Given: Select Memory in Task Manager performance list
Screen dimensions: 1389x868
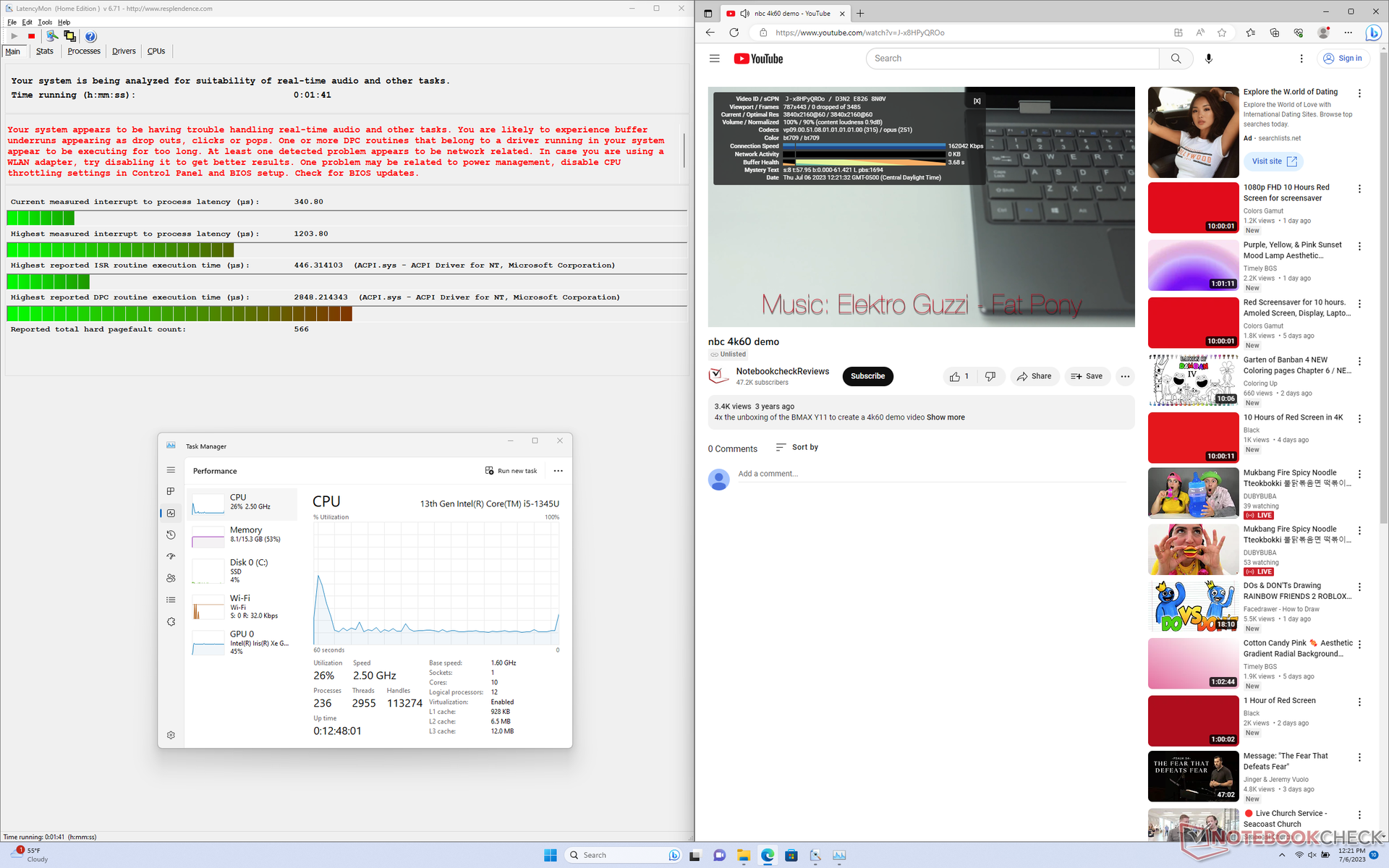Looking at the screenshot, I should (x=242, y=537).
